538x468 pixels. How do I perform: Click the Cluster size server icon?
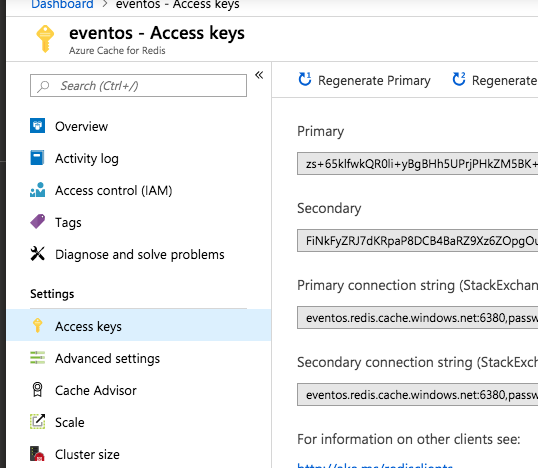[x=37, y=454]
